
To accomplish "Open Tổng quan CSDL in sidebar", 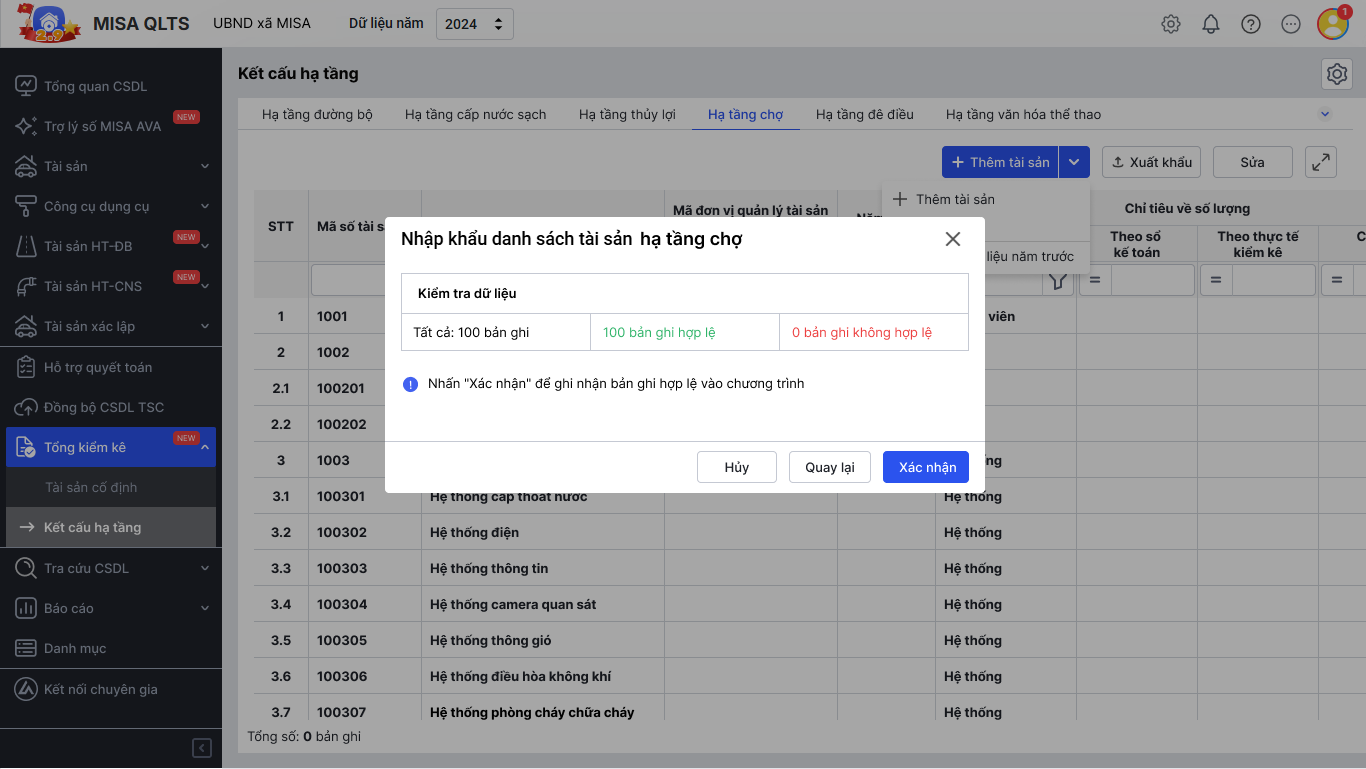I will pyautogui.click(x=95, y=86).
